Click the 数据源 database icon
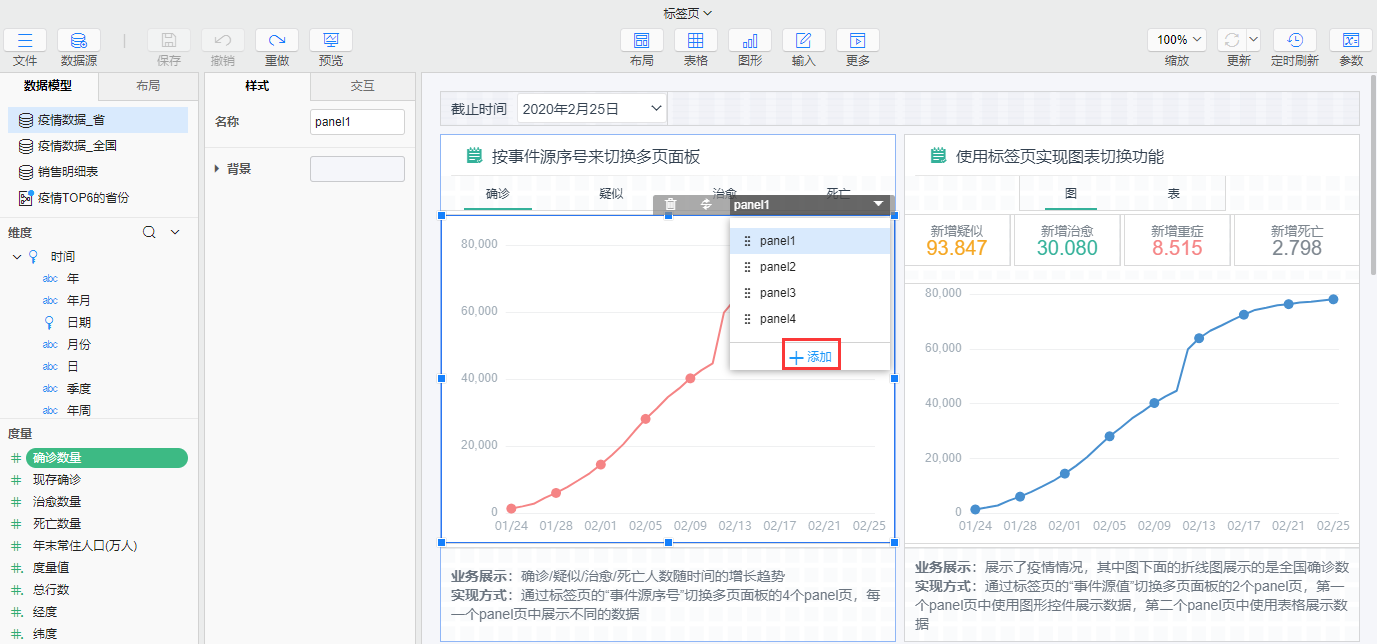Image resolution: width=1377 pixels, height=644 pixels. point(78,40)
